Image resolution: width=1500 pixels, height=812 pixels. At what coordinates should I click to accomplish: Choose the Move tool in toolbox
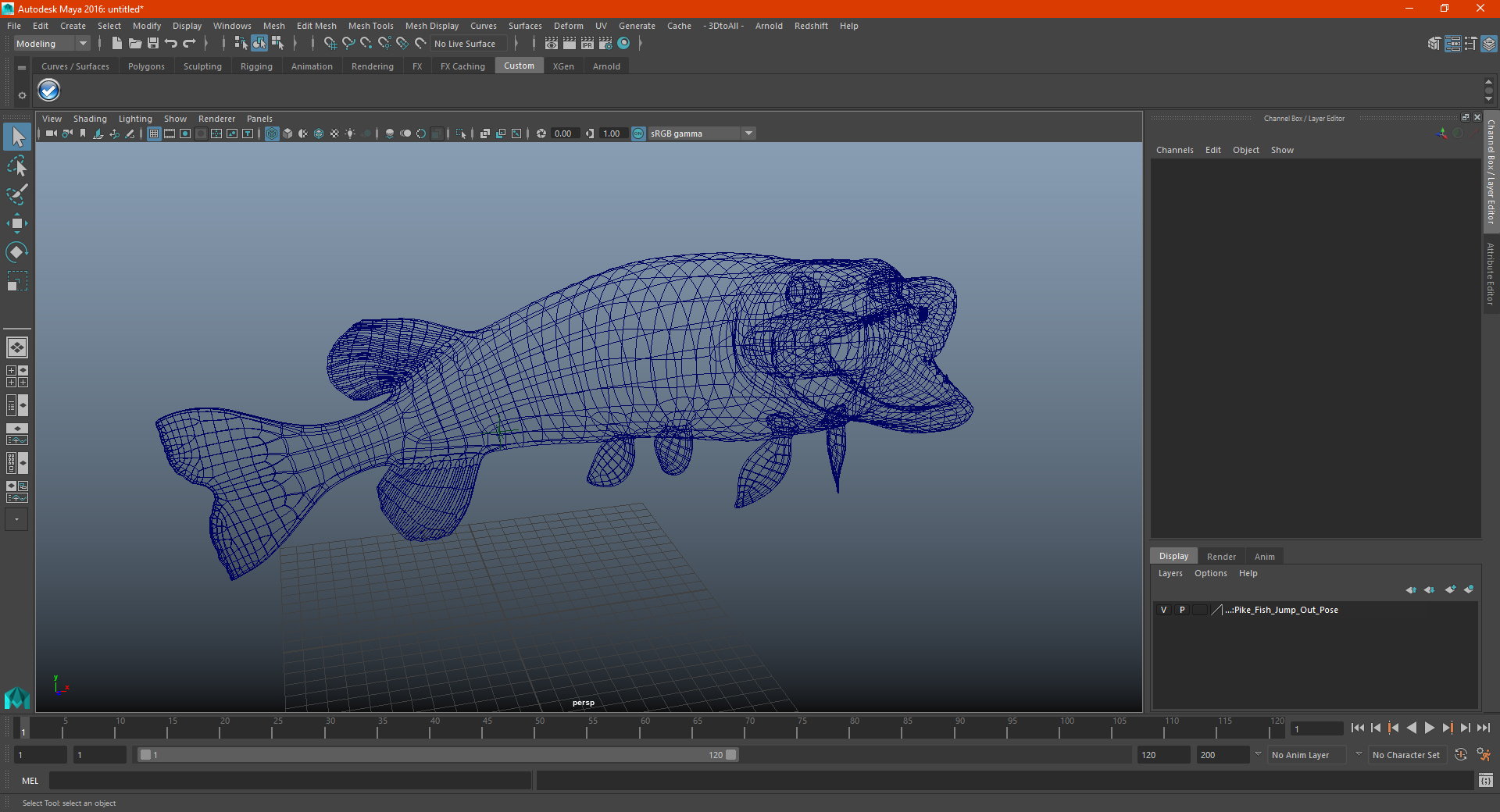17,223
